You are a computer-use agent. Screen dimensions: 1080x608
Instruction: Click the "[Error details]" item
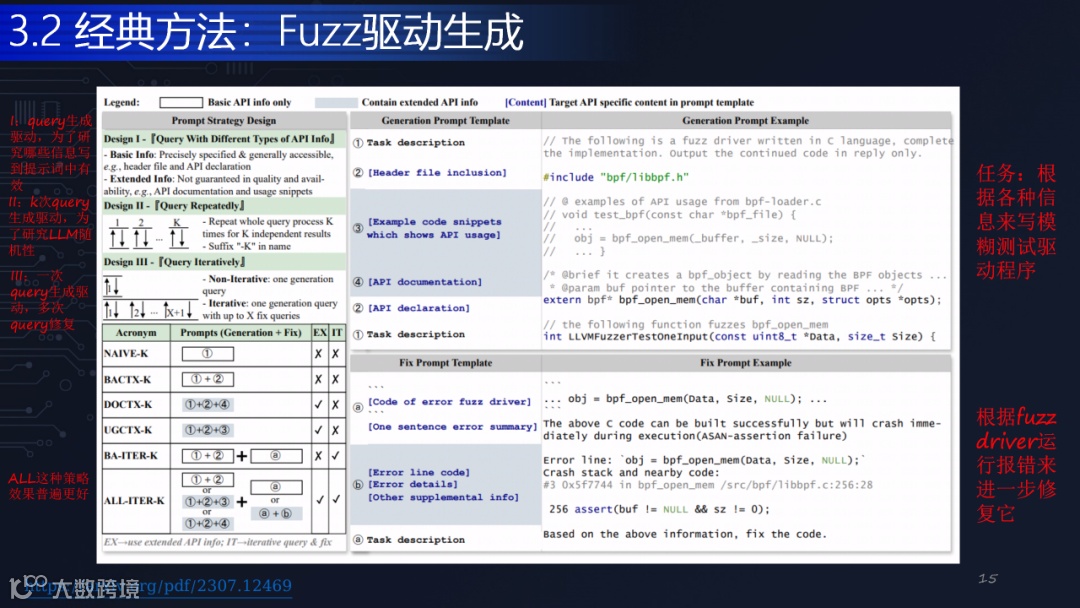click(x=412, y=484)
